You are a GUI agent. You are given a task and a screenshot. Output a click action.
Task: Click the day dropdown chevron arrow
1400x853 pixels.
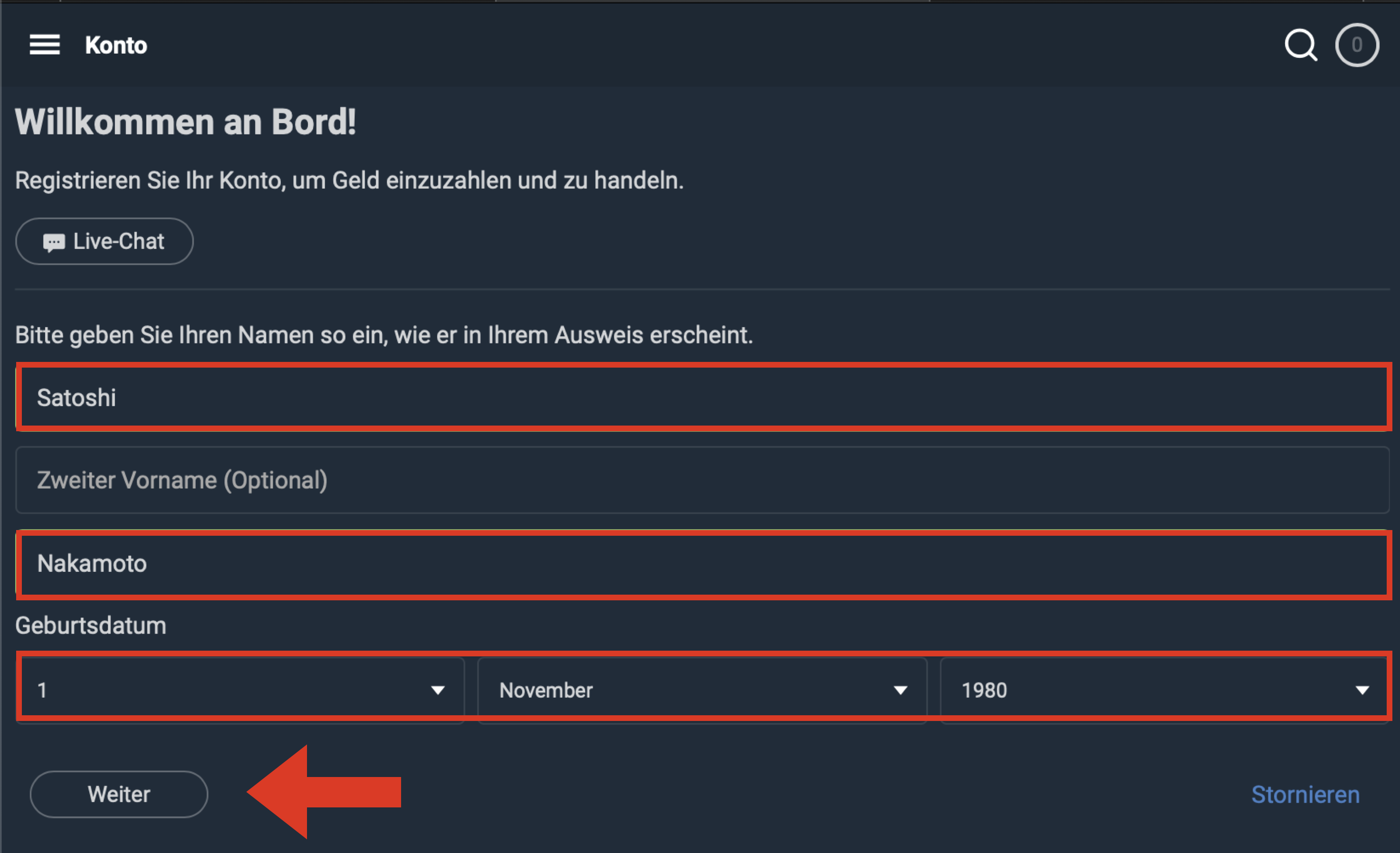438,691
